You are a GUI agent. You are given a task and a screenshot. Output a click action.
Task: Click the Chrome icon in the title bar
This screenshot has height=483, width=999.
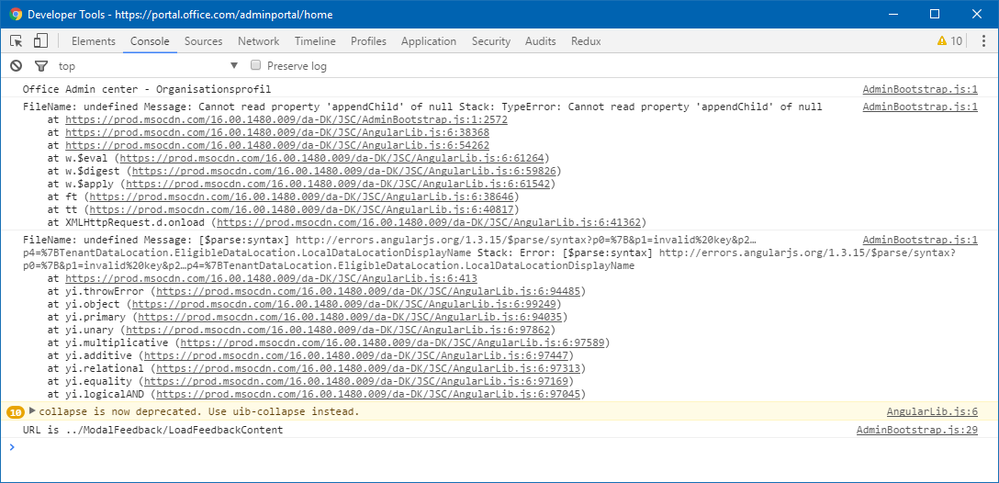point(15,14)
